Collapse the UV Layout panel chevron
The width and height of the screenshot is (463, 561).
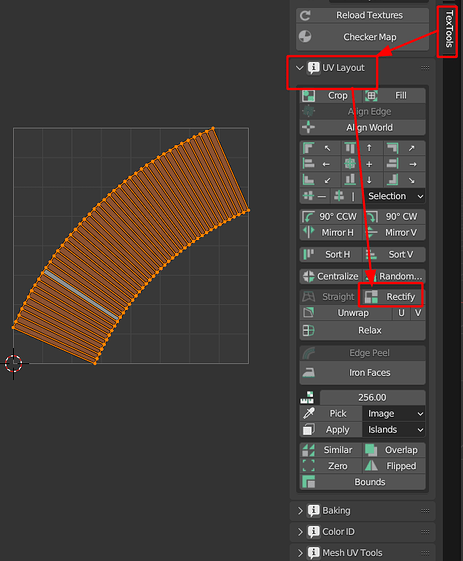tap(299, 68)
